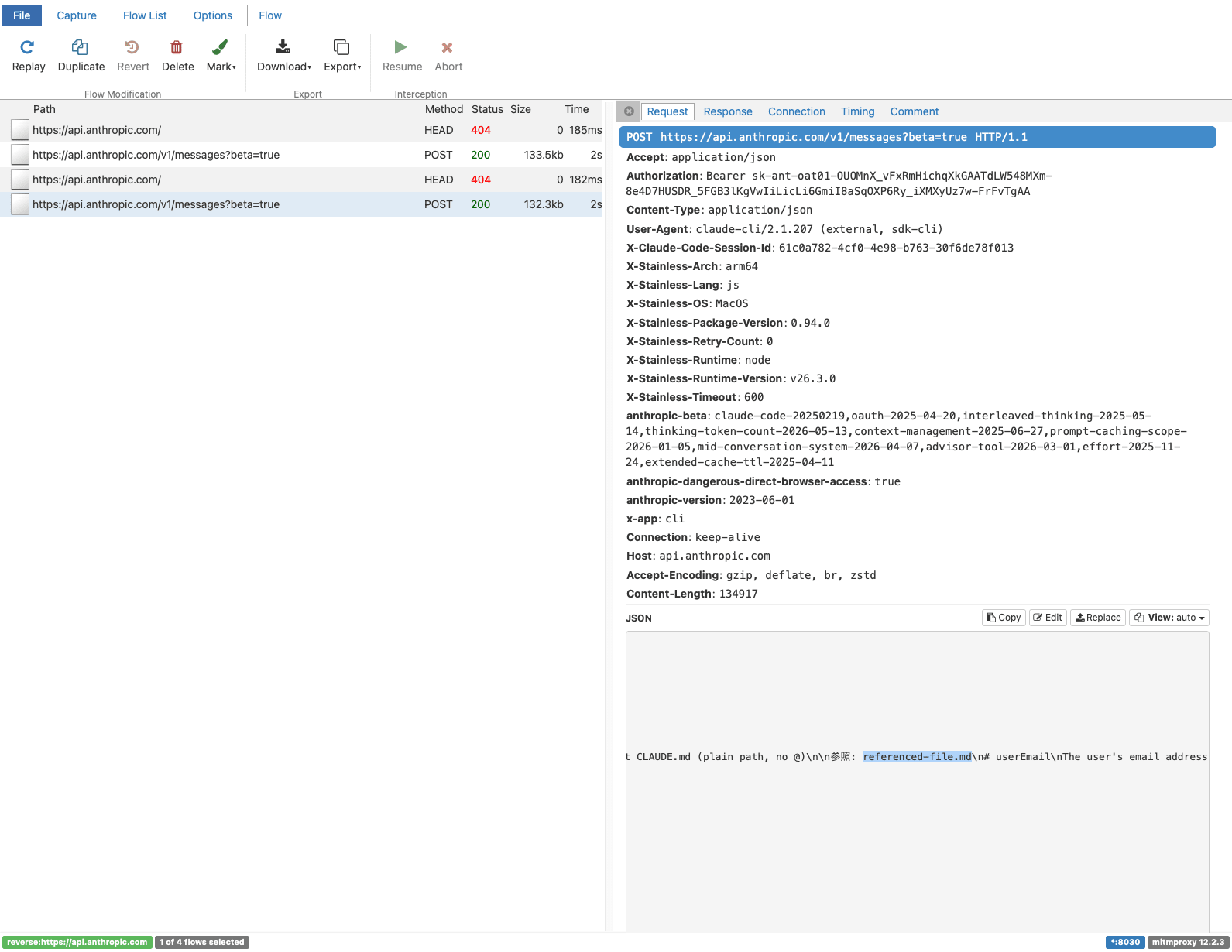1232x952 pixels.
Task: Click the *:8030 listen port badge
Action: tap(1125, 942)
